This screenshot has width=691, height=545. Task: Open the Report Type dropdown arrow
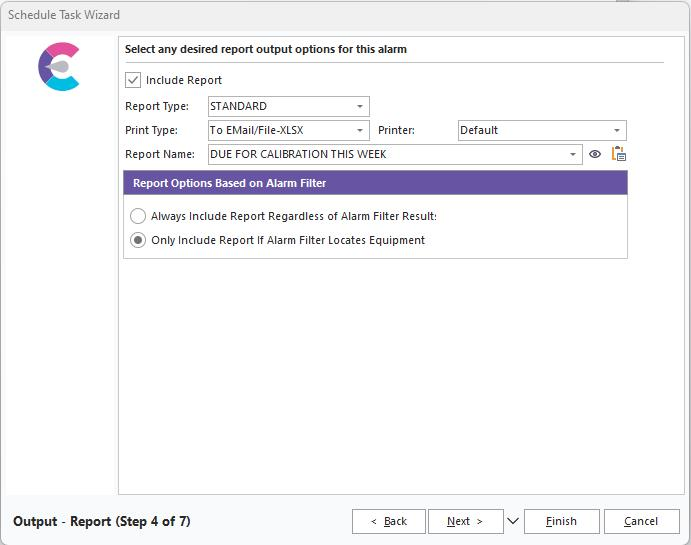tap(360, 106)
